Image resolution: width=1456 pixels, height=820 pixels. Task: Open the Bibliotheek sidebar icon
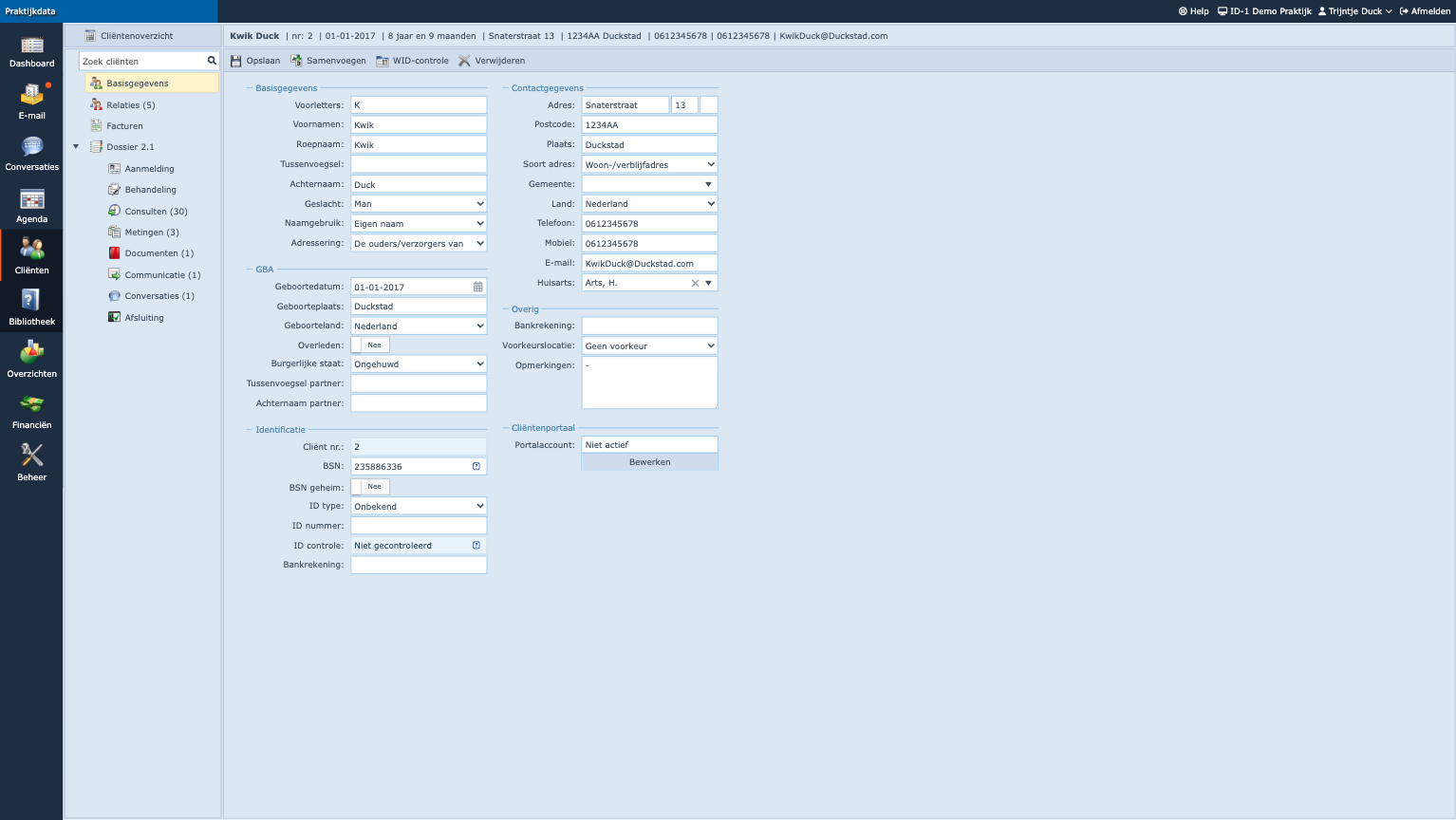click(31, 302)
